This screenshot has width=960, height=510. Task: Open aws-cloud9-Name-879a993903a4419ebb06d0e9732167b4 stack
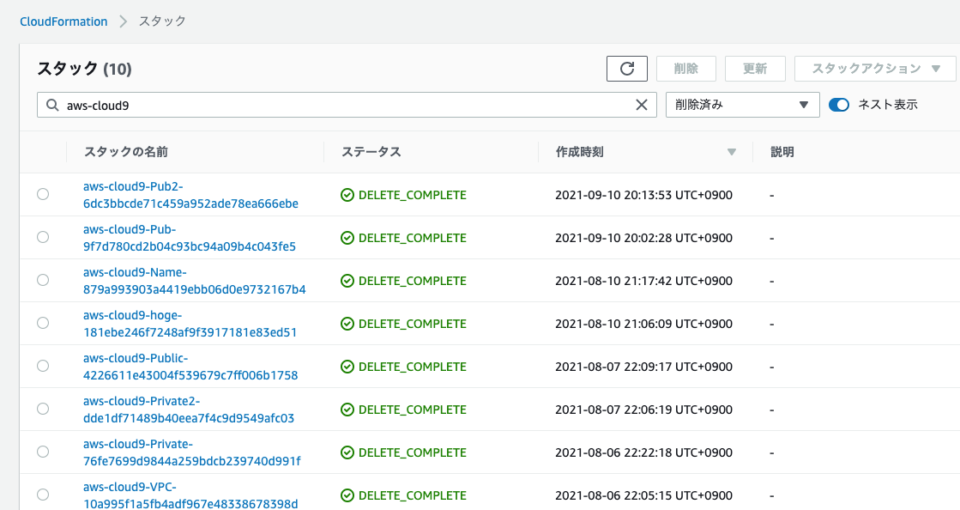194,280
